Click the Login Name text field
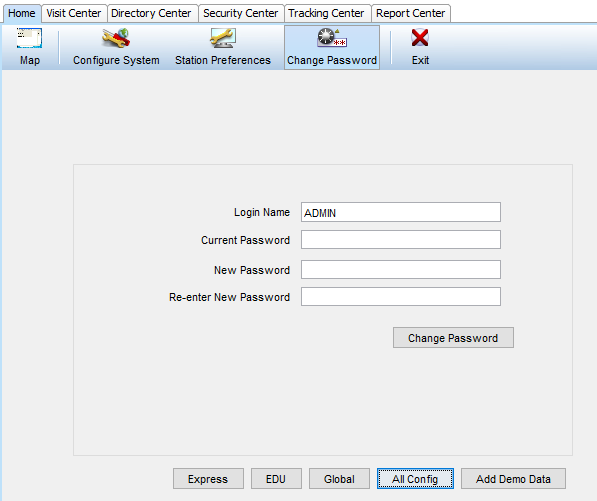The height and width of the screenshot is (501, 597). 401,212
